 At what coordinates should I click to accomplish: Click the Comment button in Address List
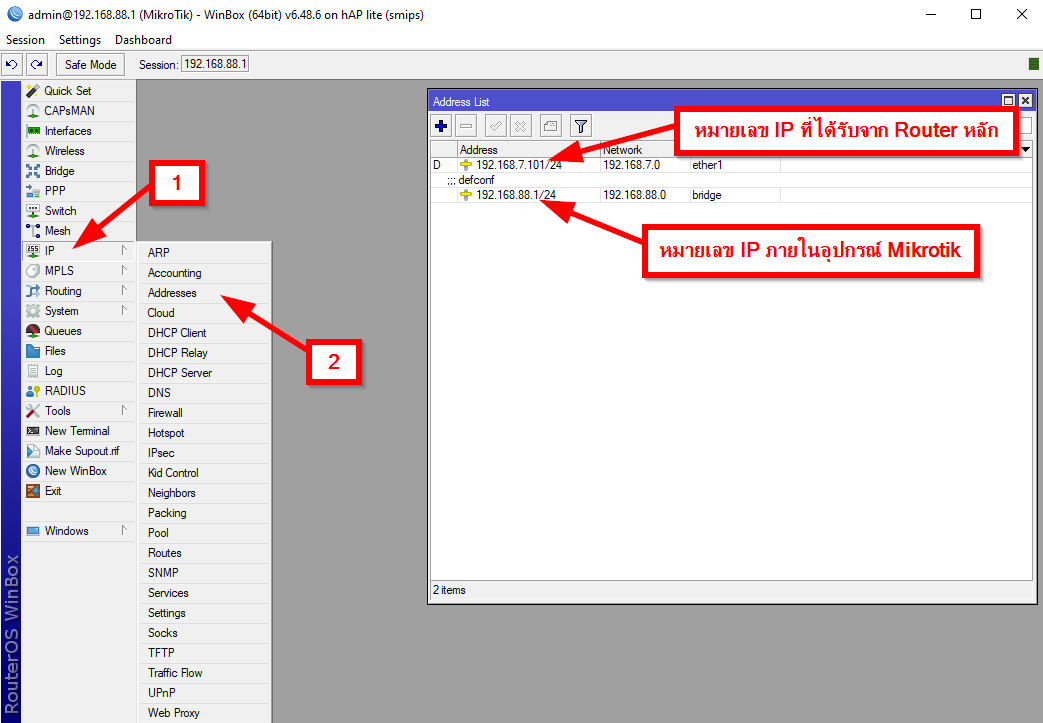(551, 125)
